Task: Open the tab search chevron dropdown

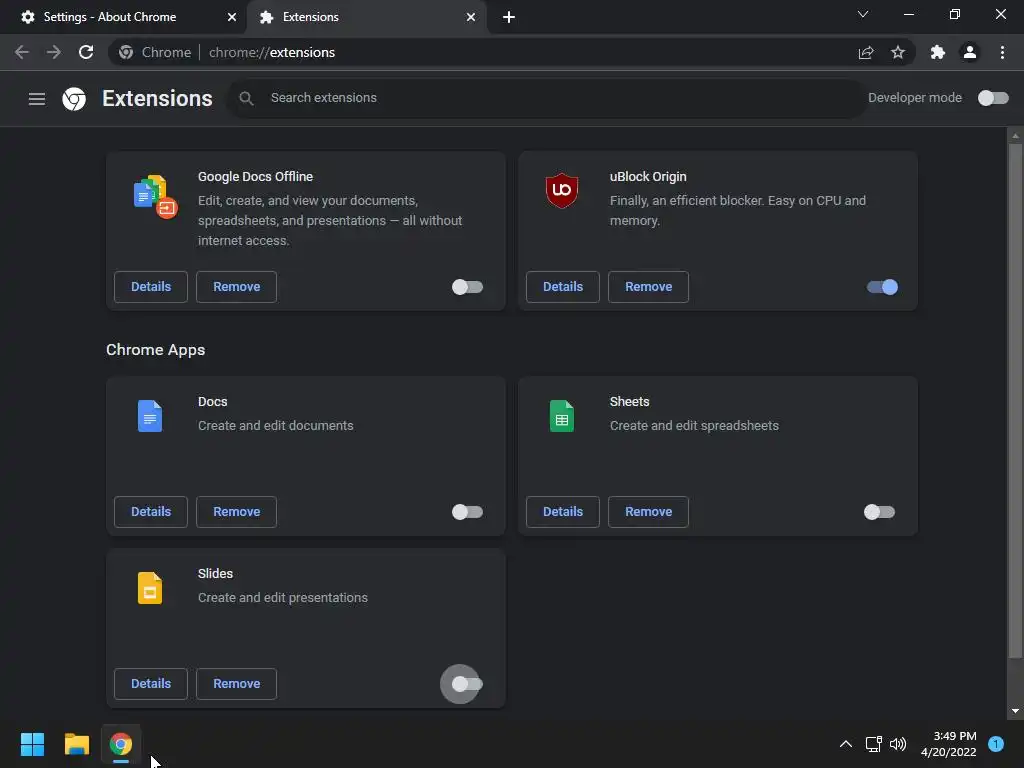Action: (x=863, y=14)
